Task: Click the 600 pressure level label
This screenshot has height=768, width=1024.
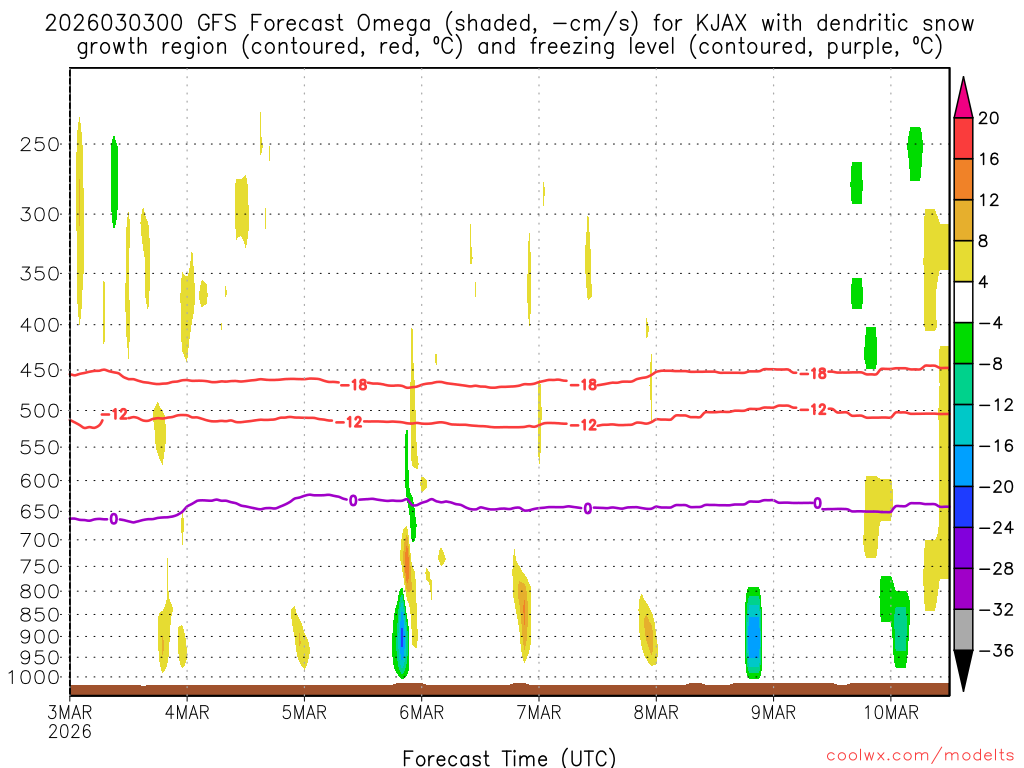Action: (40, 481)
